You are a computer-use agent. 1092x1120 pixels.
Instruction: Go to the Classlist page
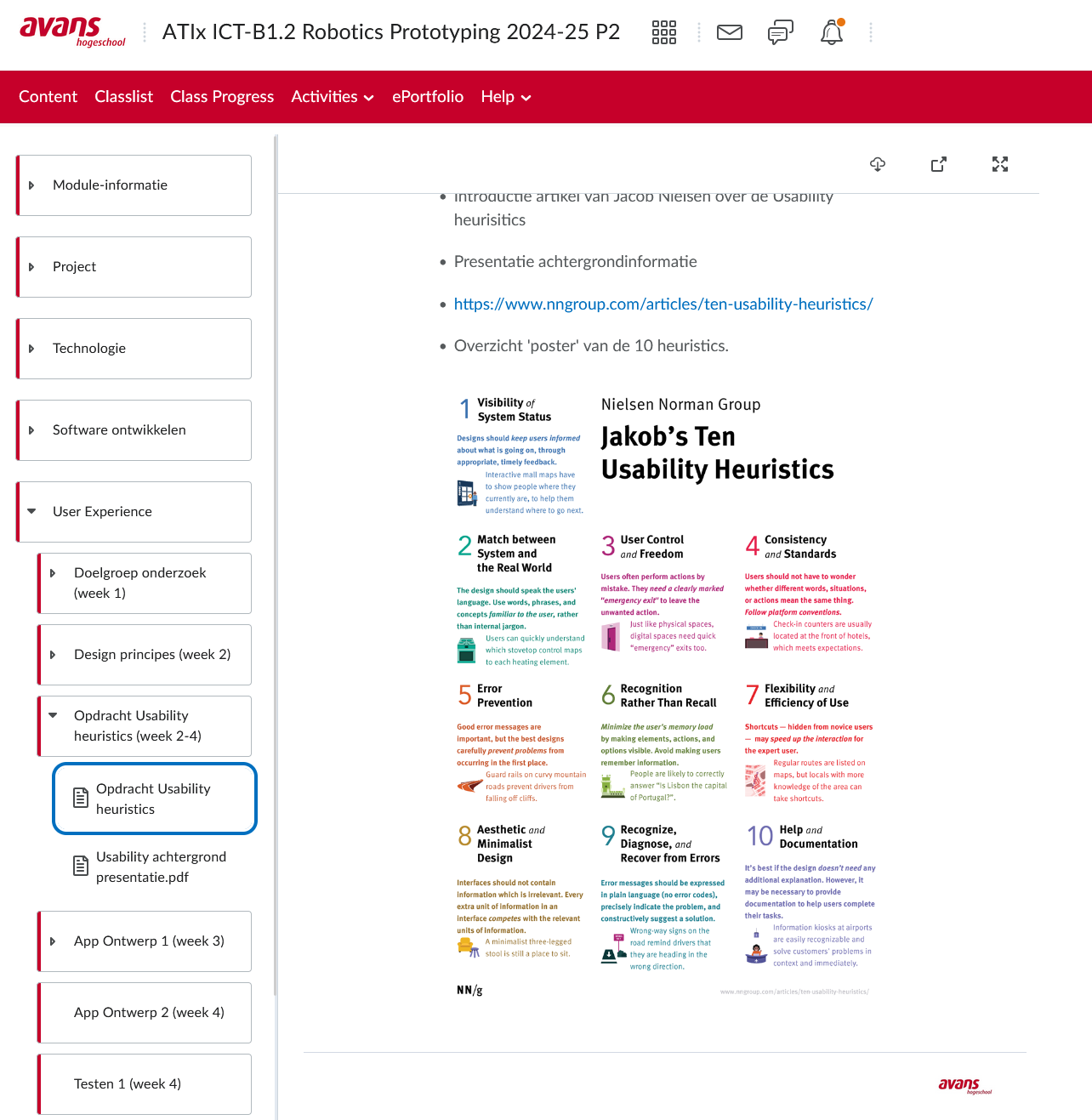[124, 97]
